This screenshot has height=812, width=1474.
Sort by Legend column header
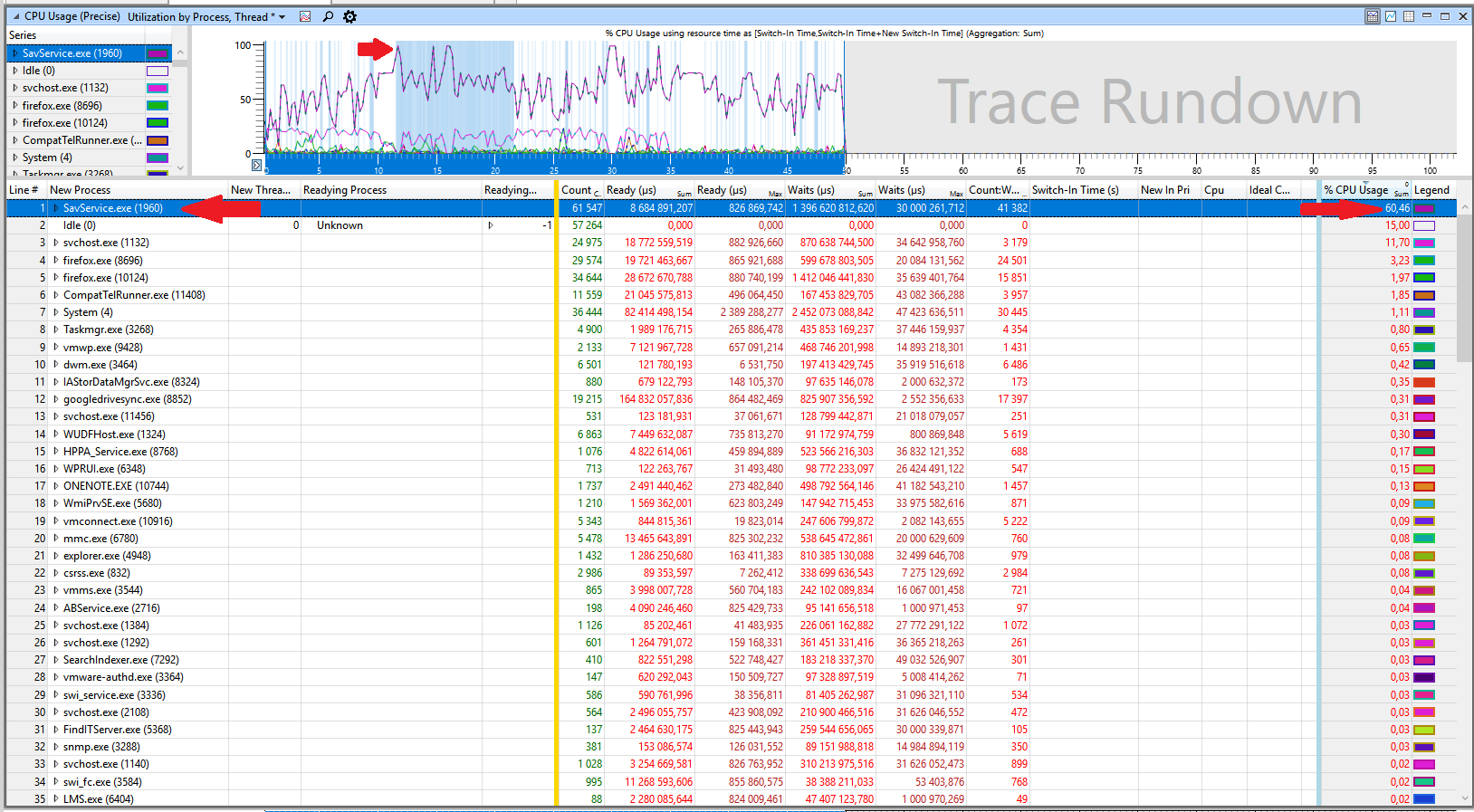[1433, 190]
